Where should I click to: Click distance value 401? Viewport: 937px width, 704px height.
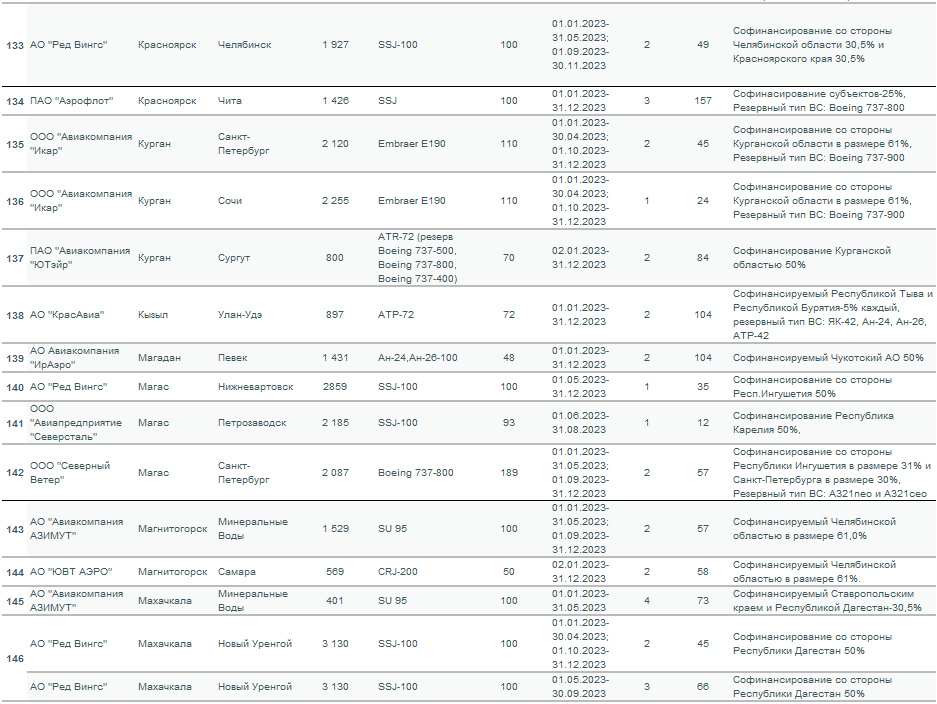coord(335,601)
